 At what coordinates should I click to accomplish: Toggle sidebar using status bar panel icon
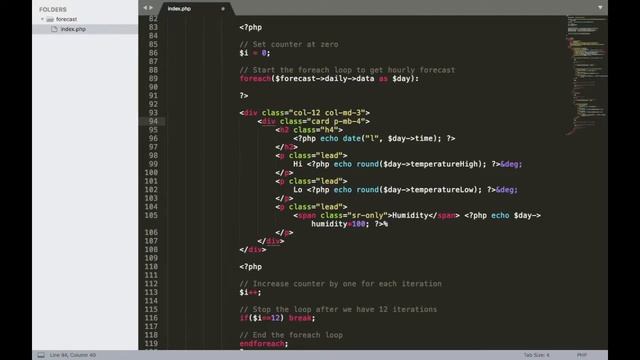41,355
